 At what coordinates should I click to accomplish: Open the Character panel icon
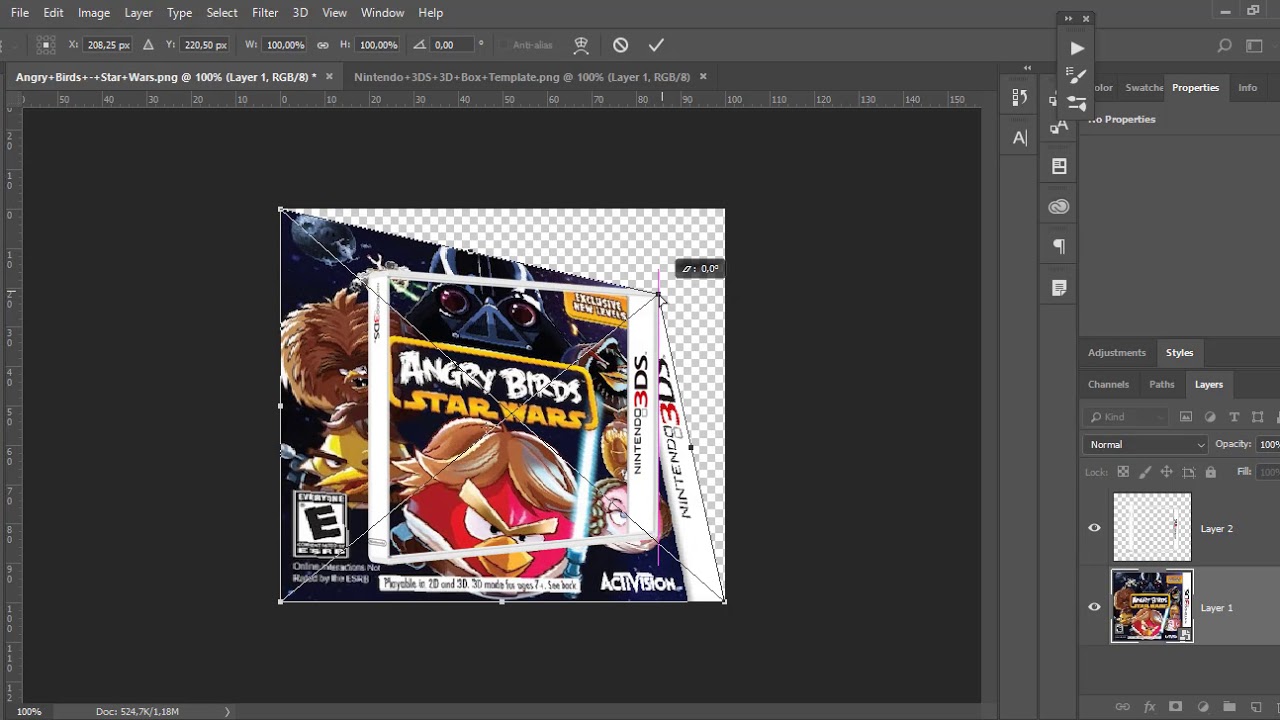tap(1019, 138)
